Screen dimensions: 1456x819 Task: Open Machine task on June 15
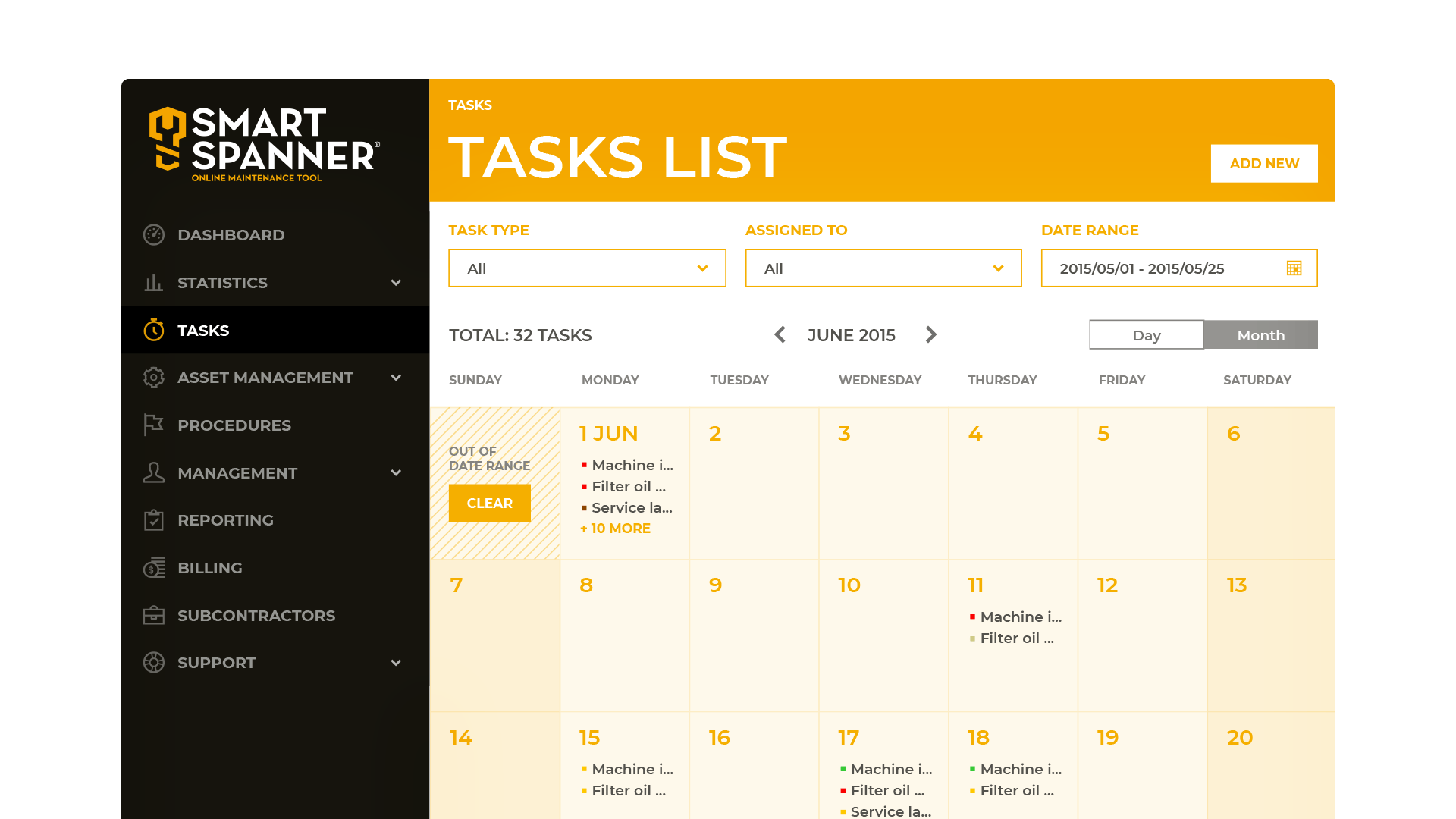pos(627,769)
